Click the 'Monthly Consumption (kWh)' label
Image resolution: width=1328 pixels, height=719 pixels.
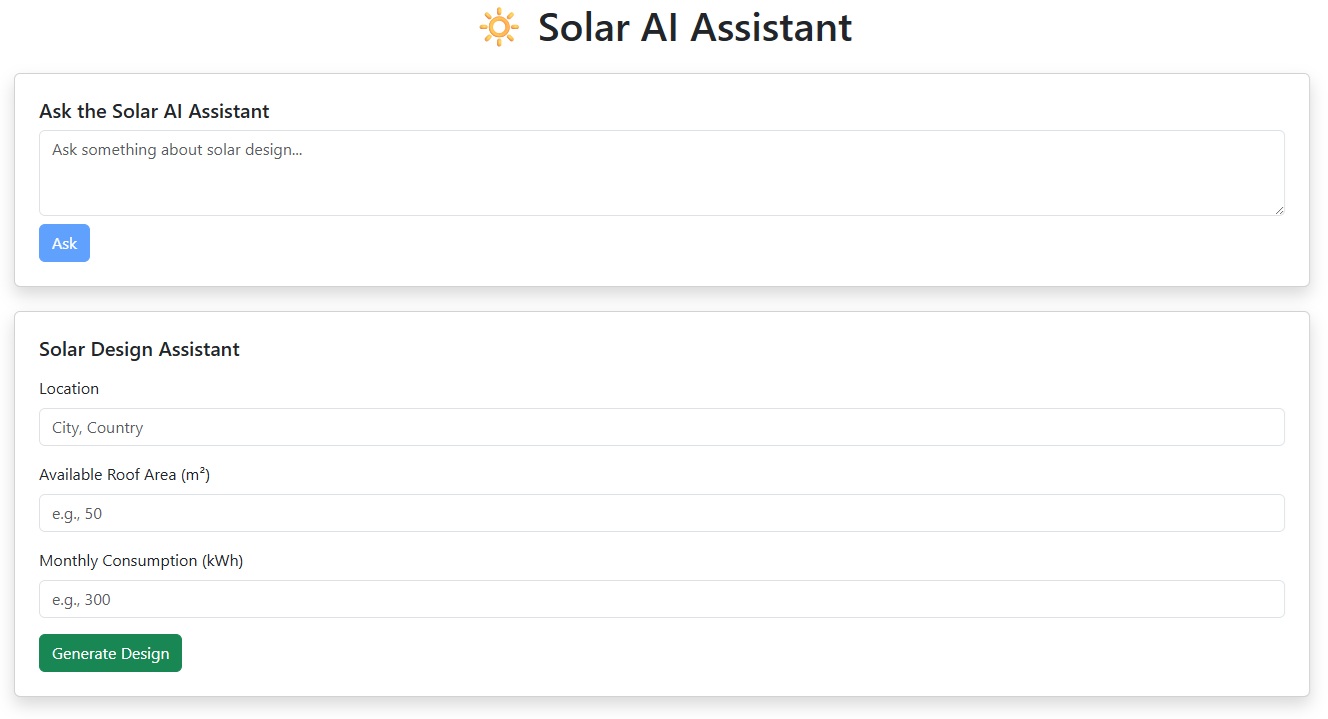[x=141, y=560]
